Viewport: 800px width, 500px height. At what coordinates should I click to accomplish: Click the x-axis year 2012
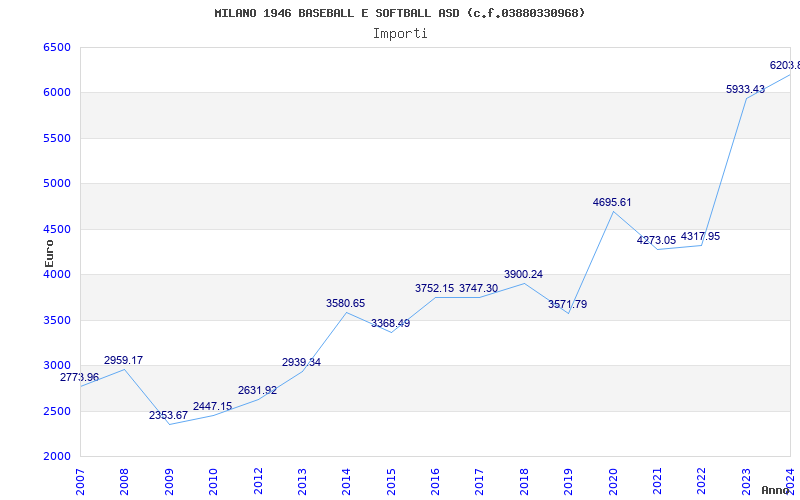pyautogui.click(x=258, y=481)
